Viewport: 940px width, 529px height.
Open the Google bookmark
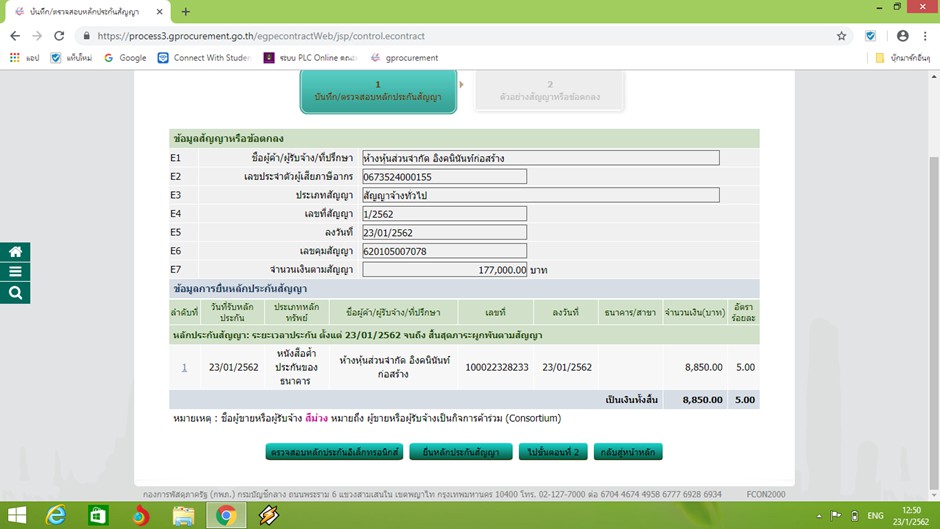(124, 58)
